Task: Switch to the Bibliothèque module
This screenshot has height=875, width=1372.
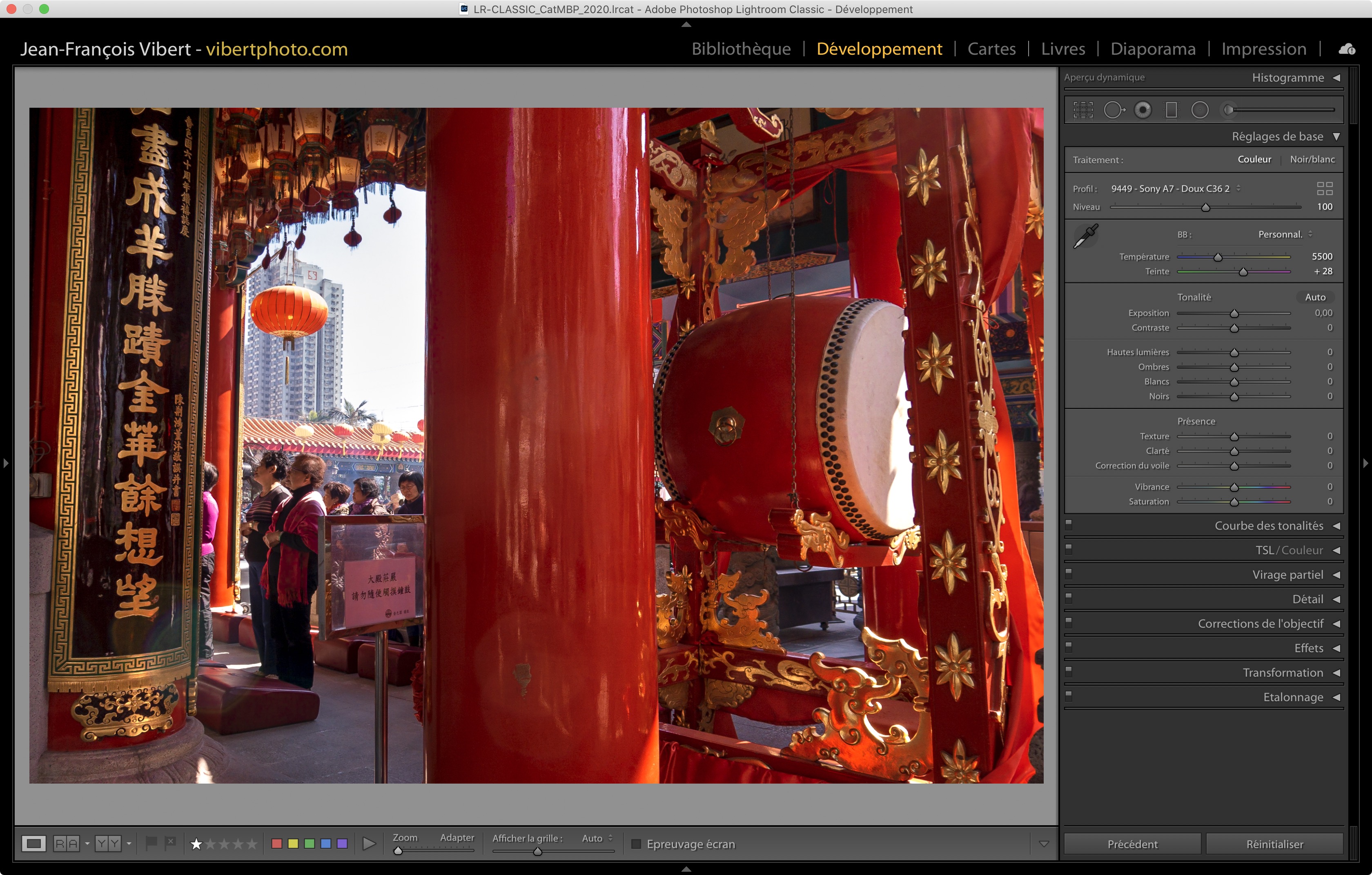Action: [741, 49]
